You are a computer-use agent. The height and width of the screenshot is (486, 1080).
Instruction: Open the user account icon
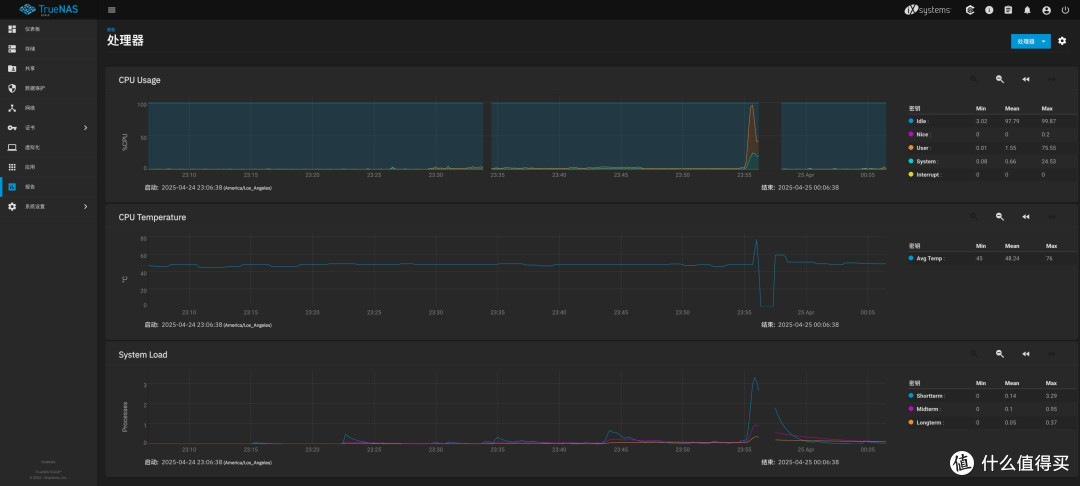1047,10
